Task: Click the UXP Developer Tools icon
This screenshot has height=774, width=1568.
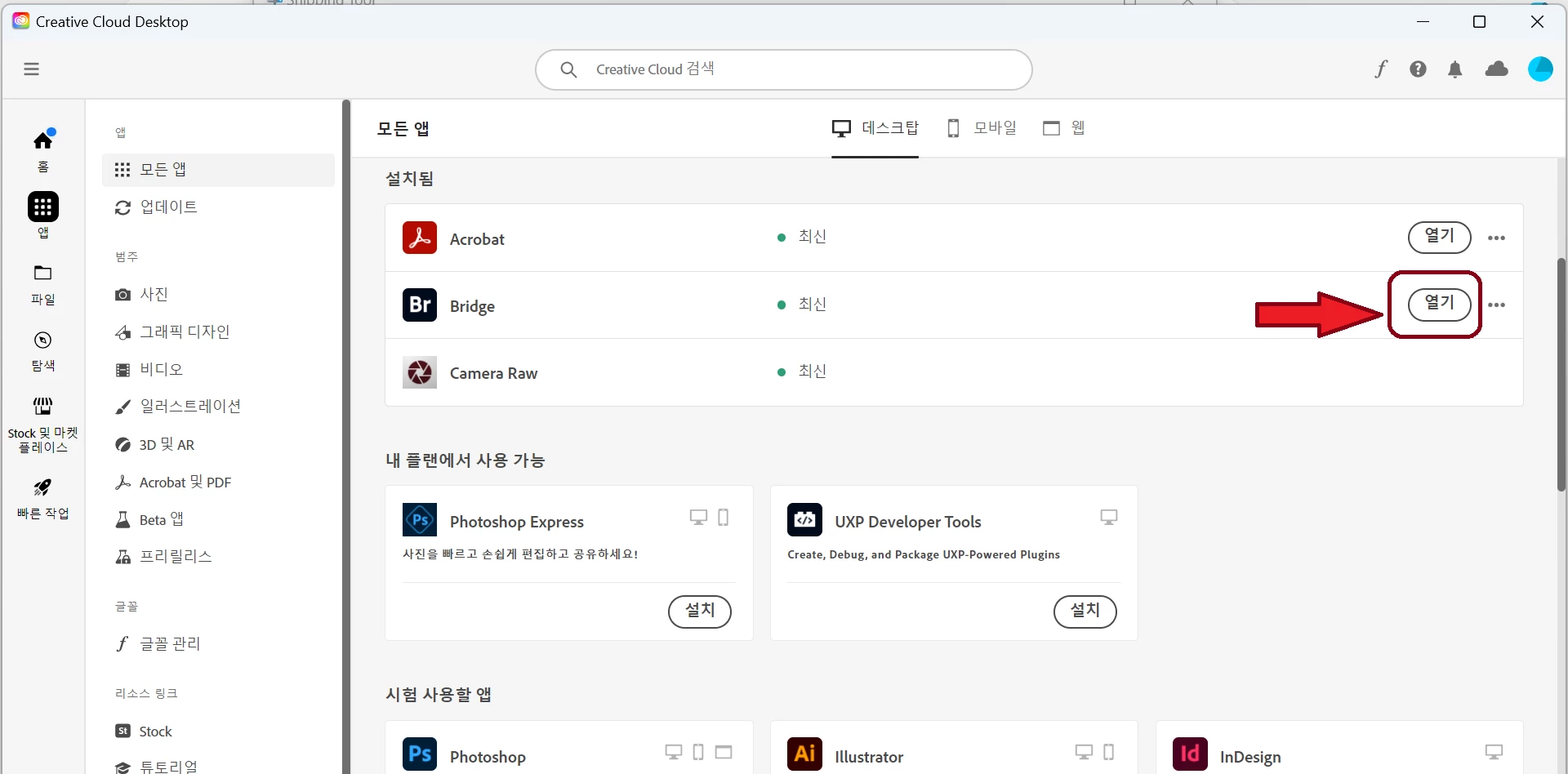Action: point(804,520)
